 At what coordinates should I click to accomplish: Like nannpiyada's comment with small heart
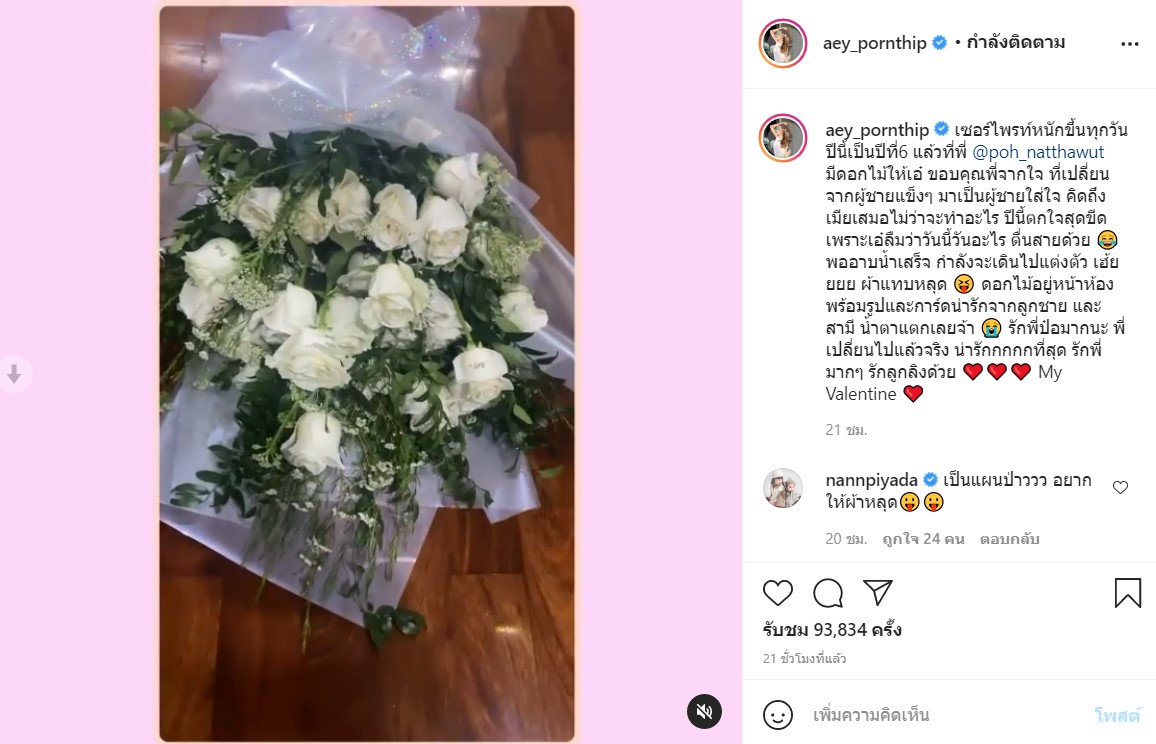1120,487
